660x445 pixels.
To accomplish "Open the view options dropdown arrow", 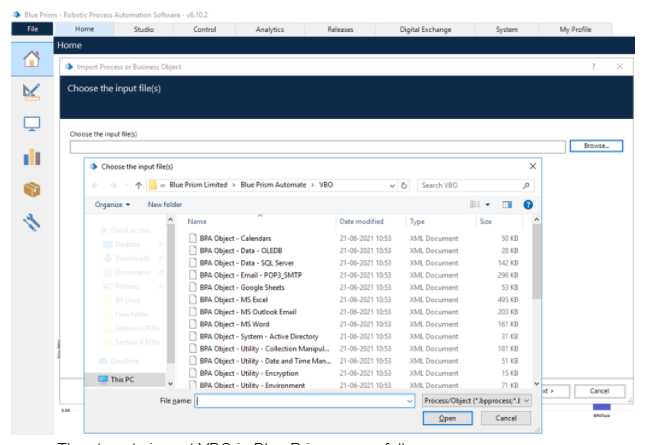I will click(x=487, y=205).
